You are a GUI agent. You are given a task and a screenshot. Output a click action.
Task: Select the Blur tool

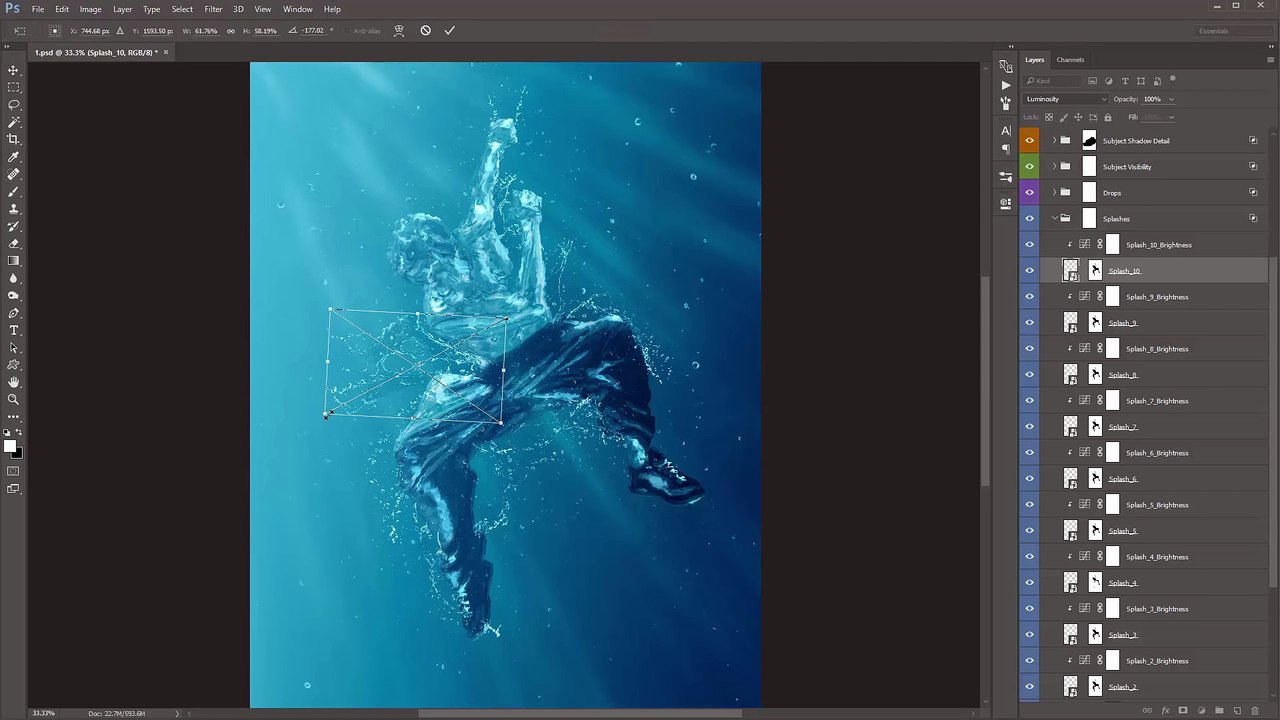point(14,278)
